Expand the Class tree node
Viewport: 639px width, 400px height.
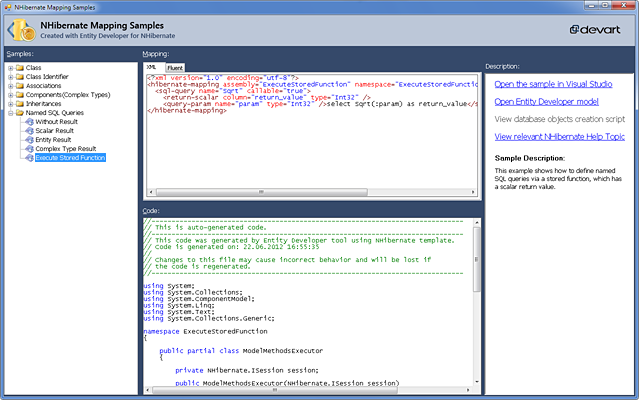click(11, 68)
